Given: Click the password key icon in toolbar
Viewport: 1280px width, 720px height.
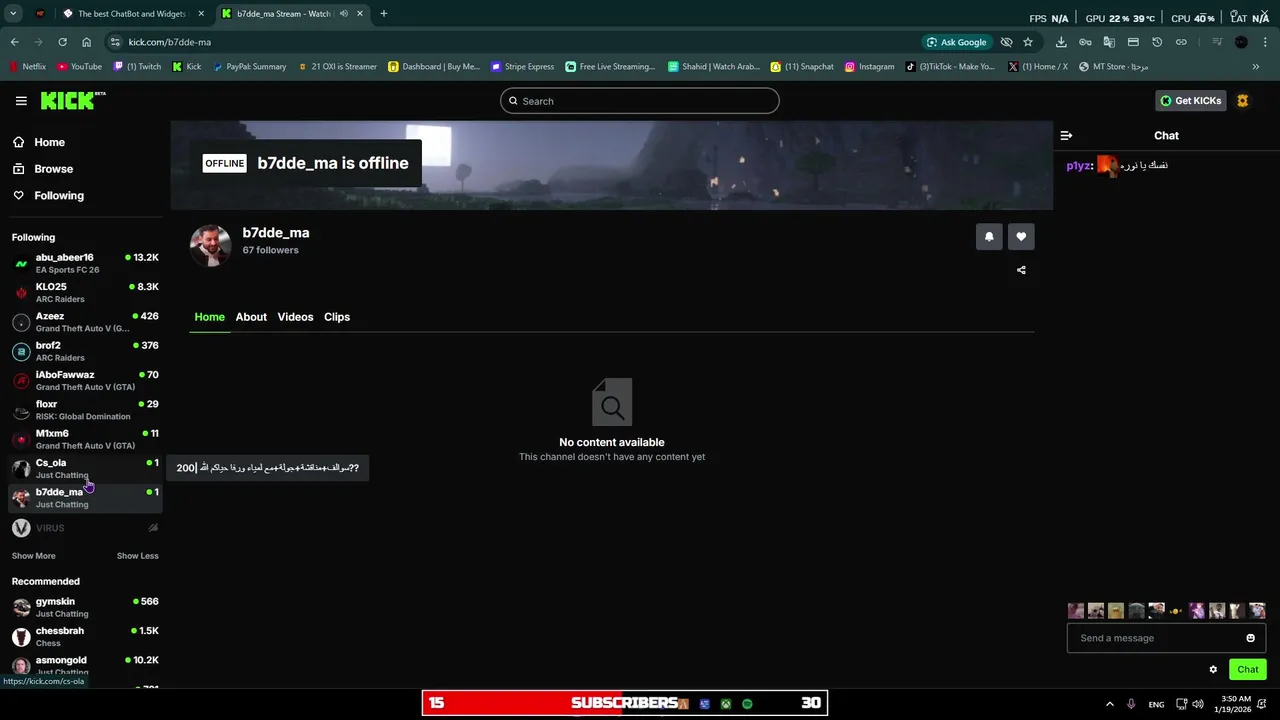Looking at the screenshot, I should pos(1085,42).
